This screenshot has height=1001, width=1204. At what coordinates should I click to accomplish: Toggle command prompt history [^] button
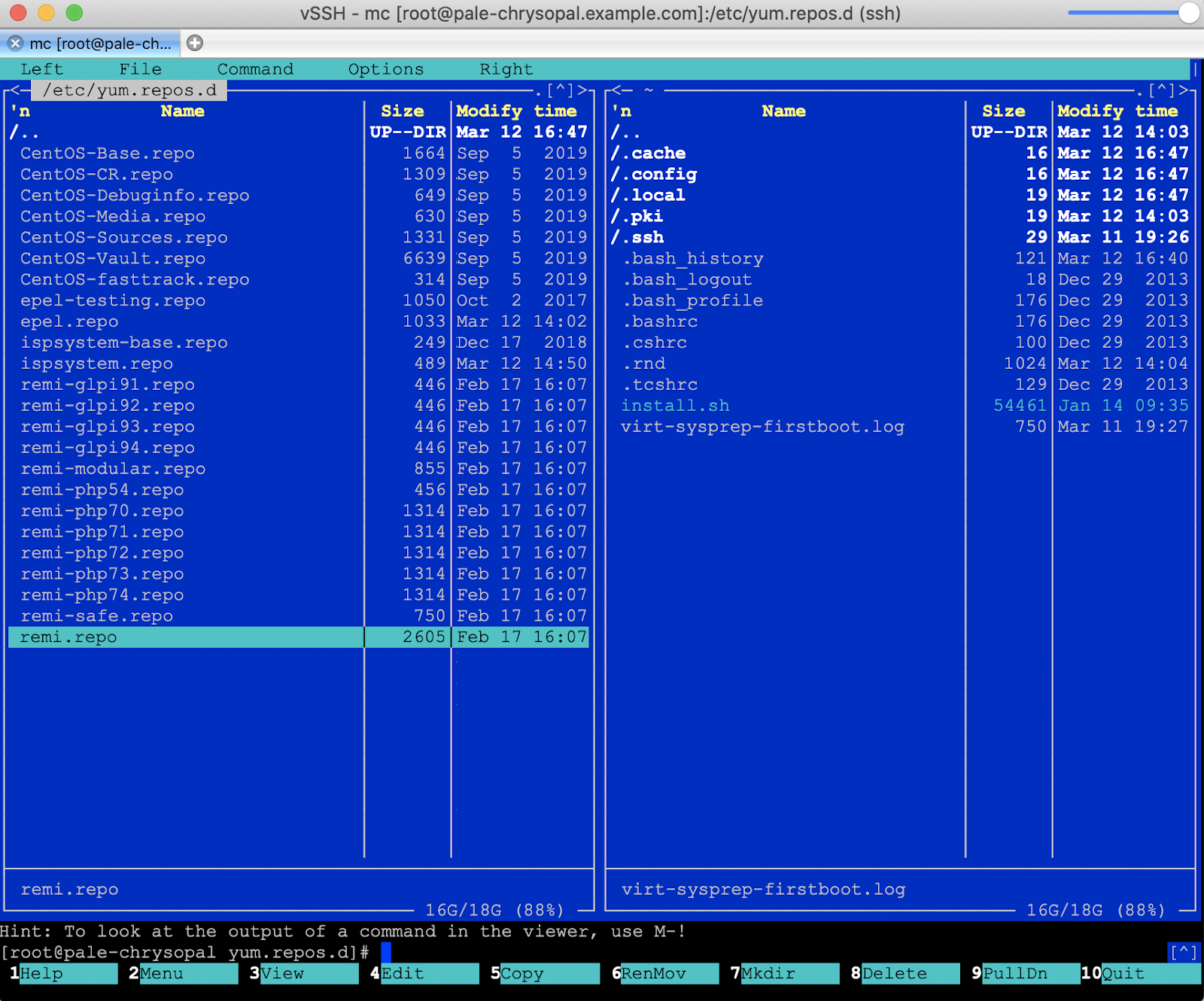point(1184,952)
